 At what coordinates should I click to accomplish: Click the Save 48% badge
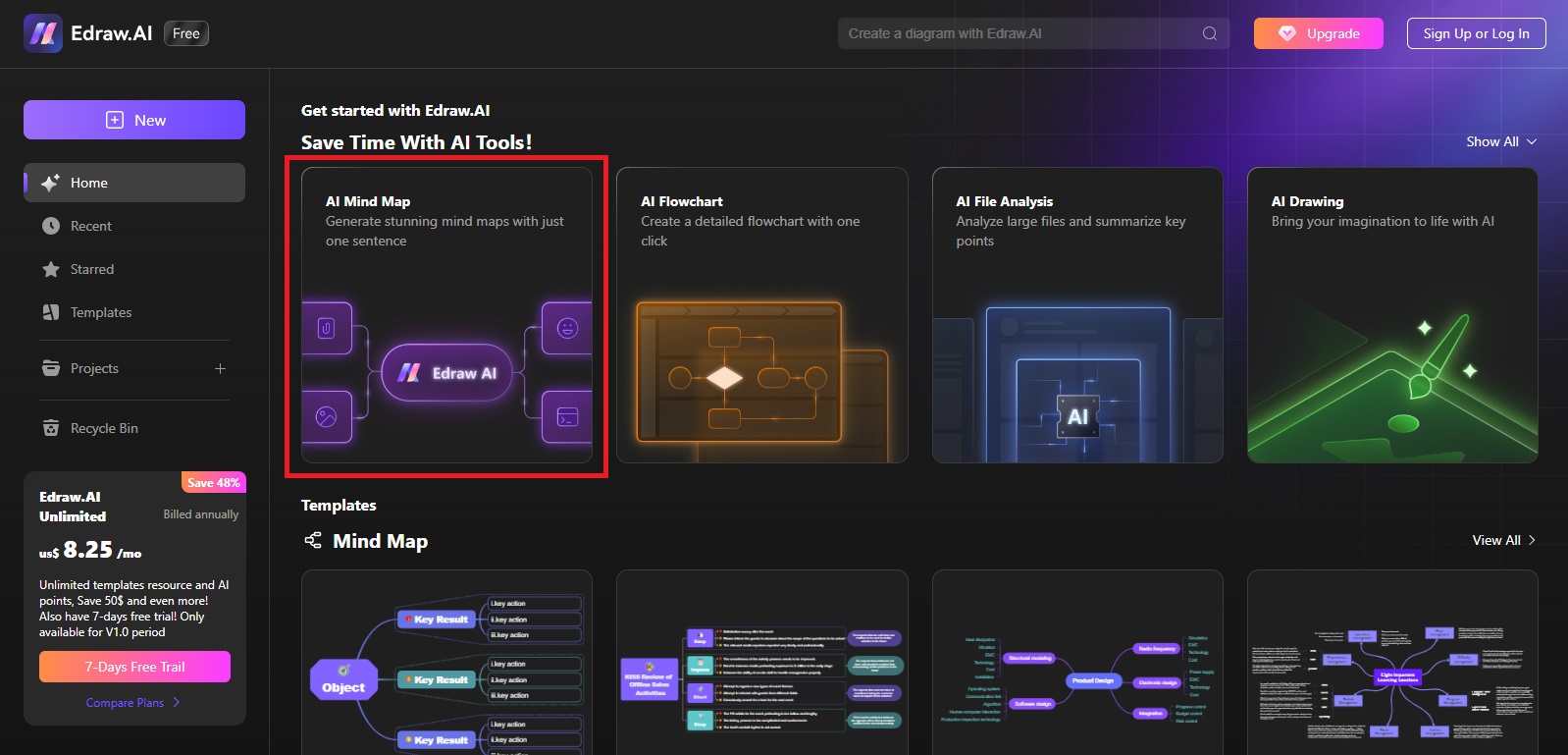(213, 482)
